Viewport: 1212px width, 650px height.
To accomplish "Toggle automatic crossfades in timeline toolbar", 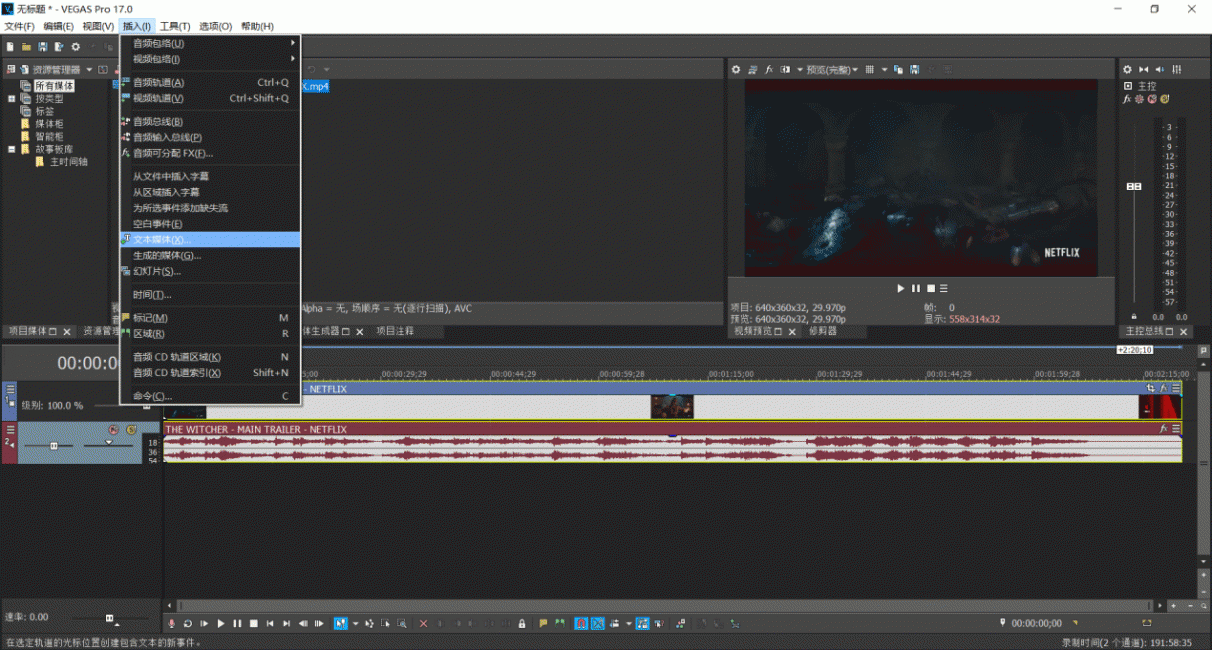I will 597,623.
